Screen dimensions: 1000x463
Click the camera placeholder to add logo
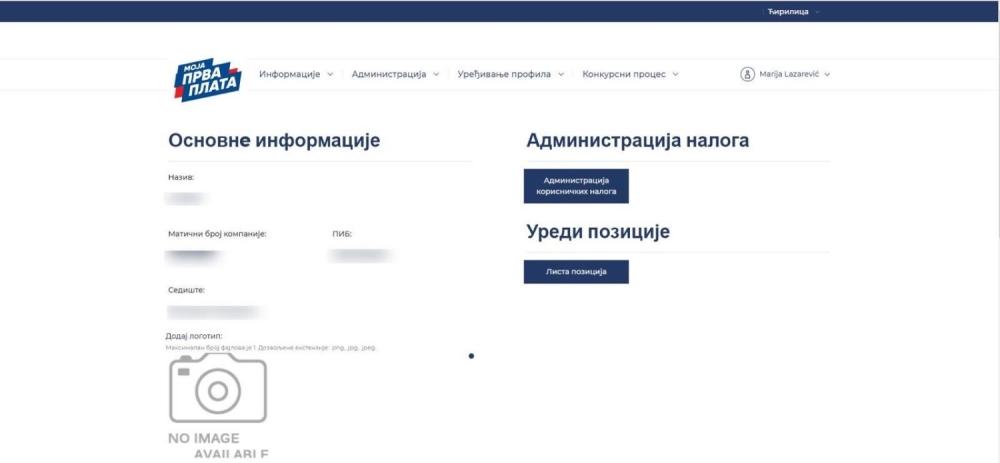(218, 388)
